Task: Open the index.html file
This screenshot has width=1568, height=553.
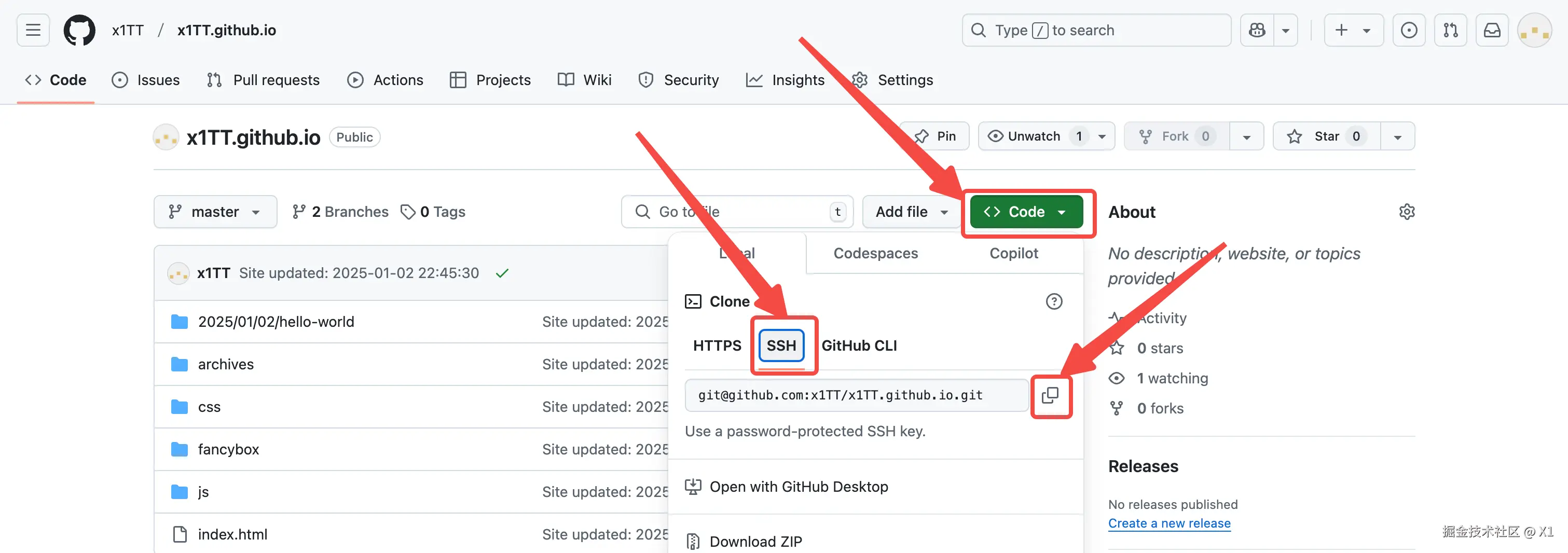Action: point(232,535)
